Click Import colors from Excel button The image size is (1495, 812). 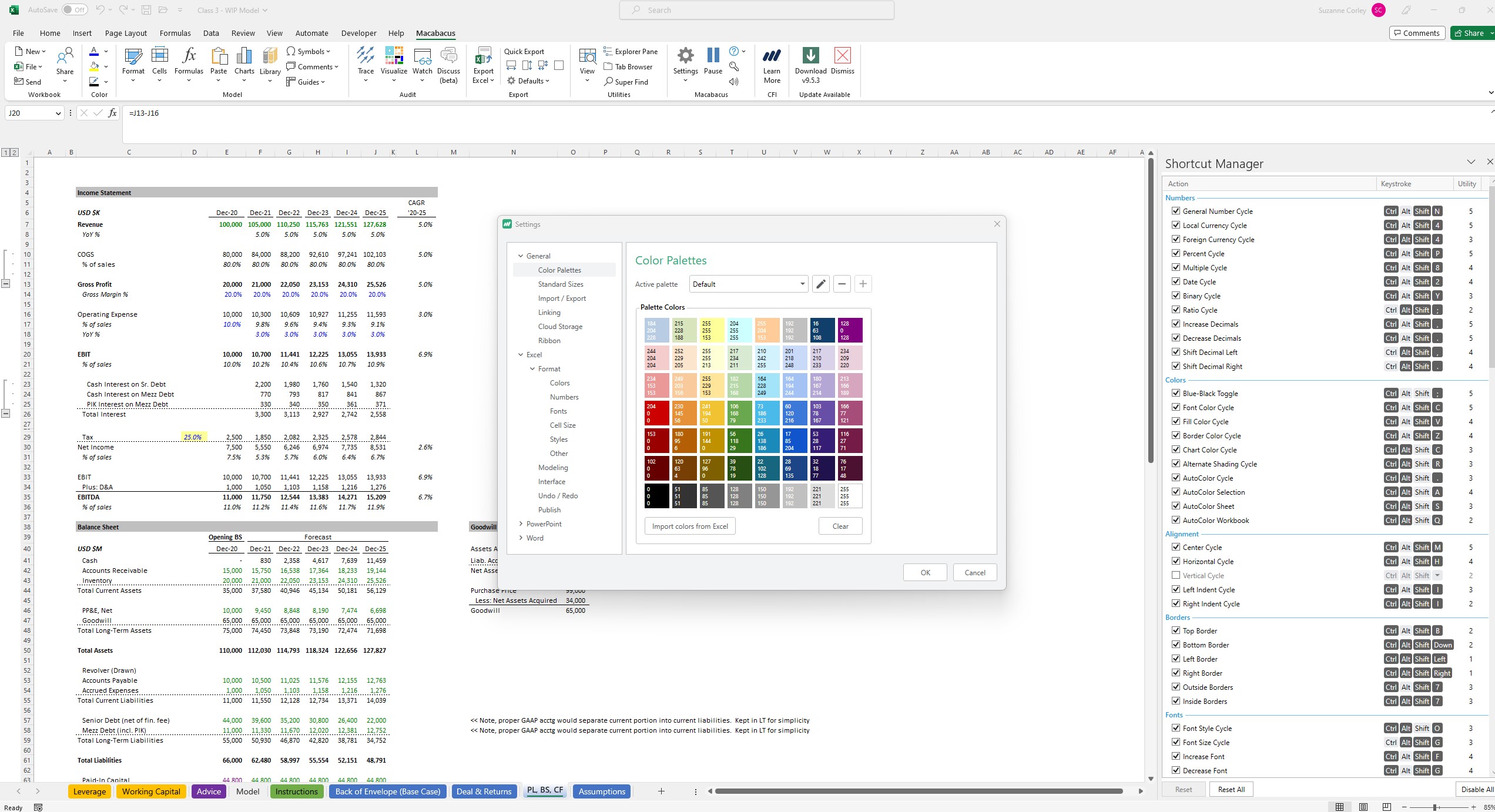(690, 526)
